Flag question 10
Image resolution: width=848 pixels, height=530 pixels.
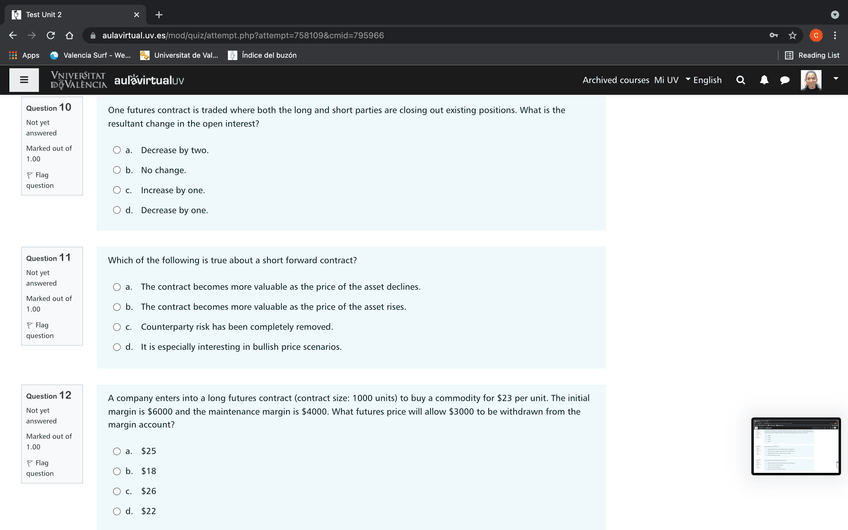pyautogui.click(x=40, y=180)
